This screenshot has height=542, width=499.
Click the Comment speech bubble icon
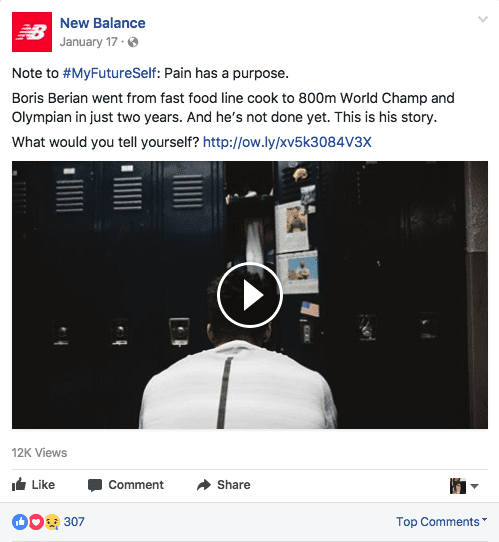point(95,485)
